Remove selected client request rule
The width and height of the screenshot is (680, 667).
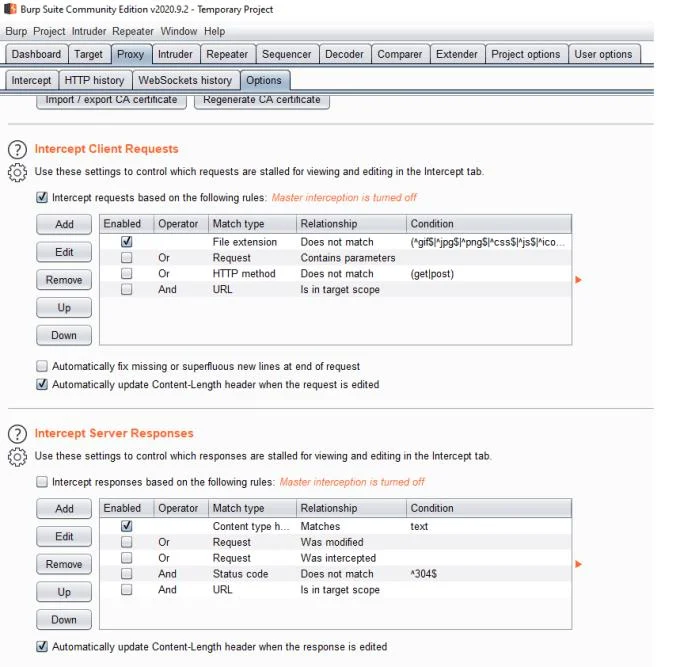[x=64, y=280]
